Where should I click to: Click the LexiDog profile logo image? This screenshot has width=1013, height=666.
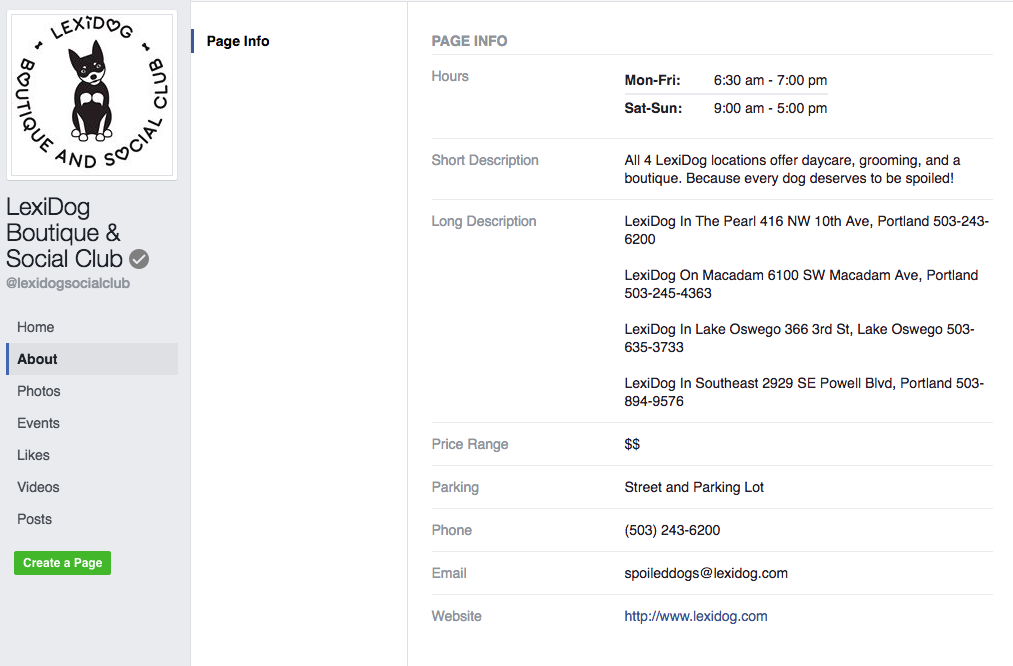coord(92,95)
